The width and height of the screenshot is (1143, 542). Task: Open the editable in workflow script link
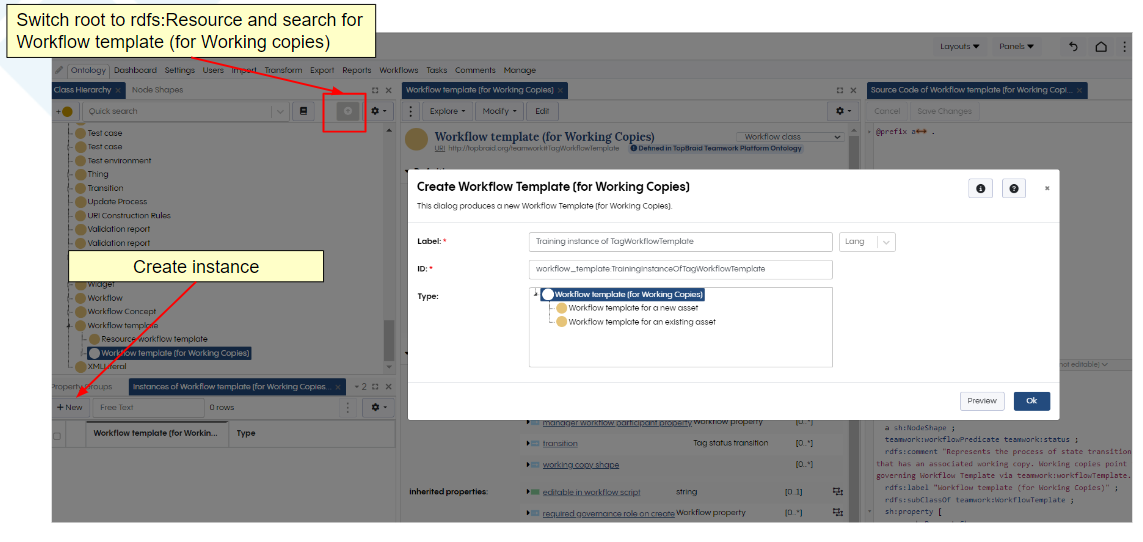click(591, 492)
